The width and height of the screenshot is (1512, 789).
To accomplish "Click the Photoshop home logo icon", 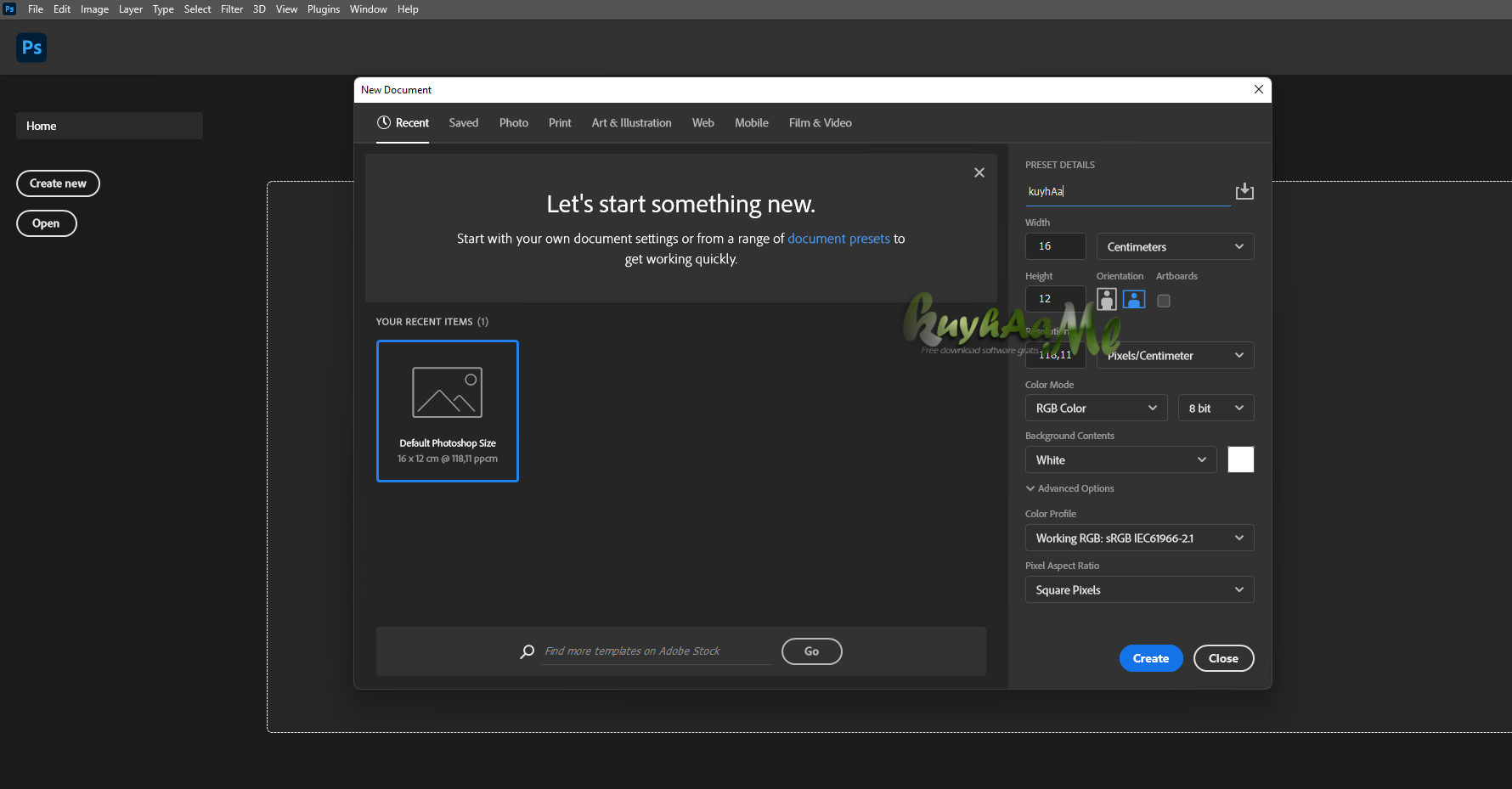I will (31, 48).
